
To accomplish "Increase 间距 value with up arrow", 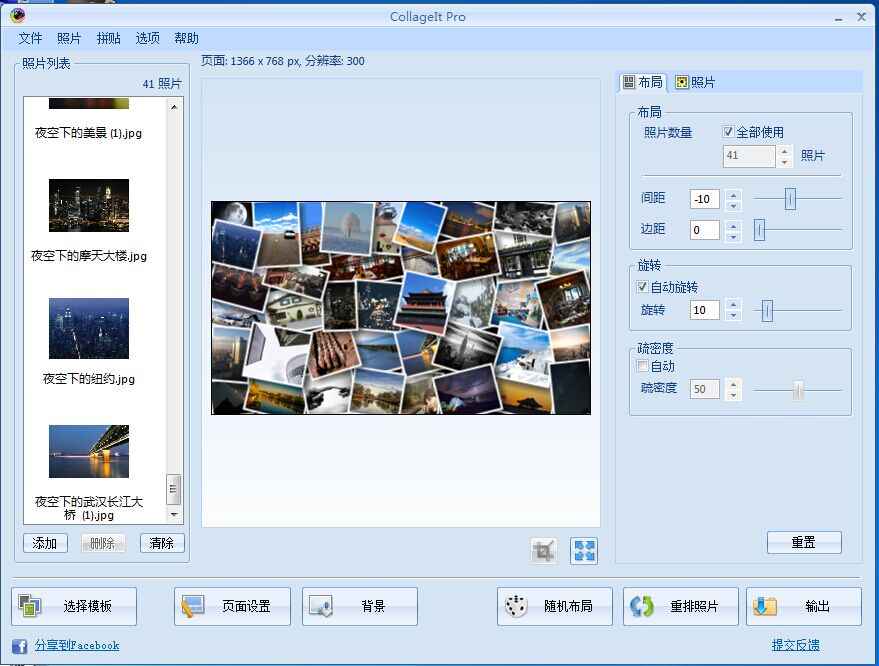I will (733, 195).
